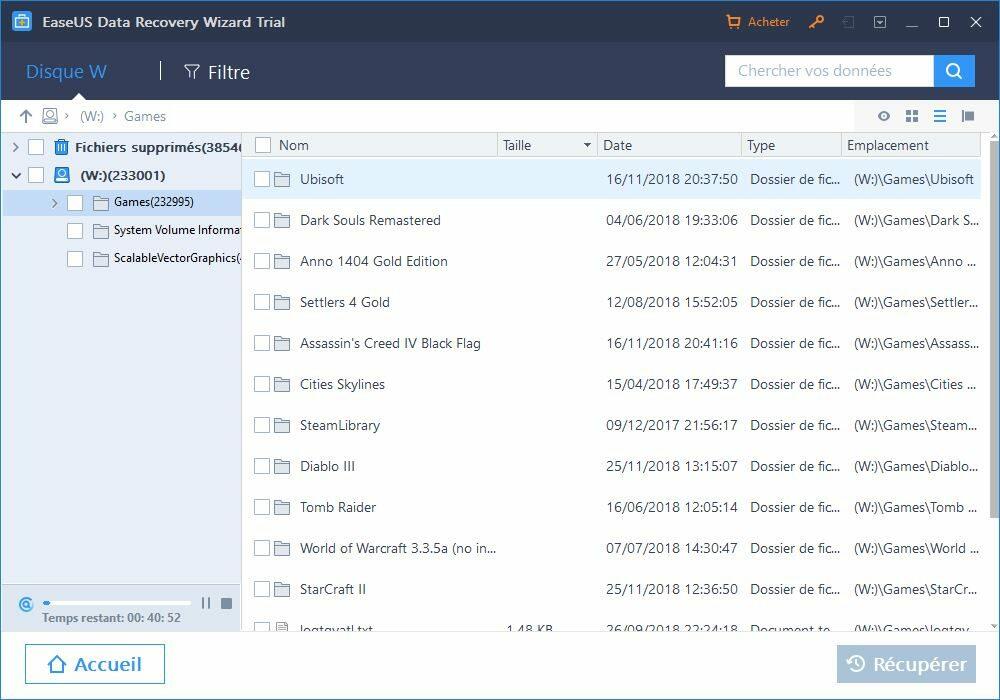Viewport: 1000px width, 700px height.
Task: Click the search magnifier button
Action: pos(954,71)
